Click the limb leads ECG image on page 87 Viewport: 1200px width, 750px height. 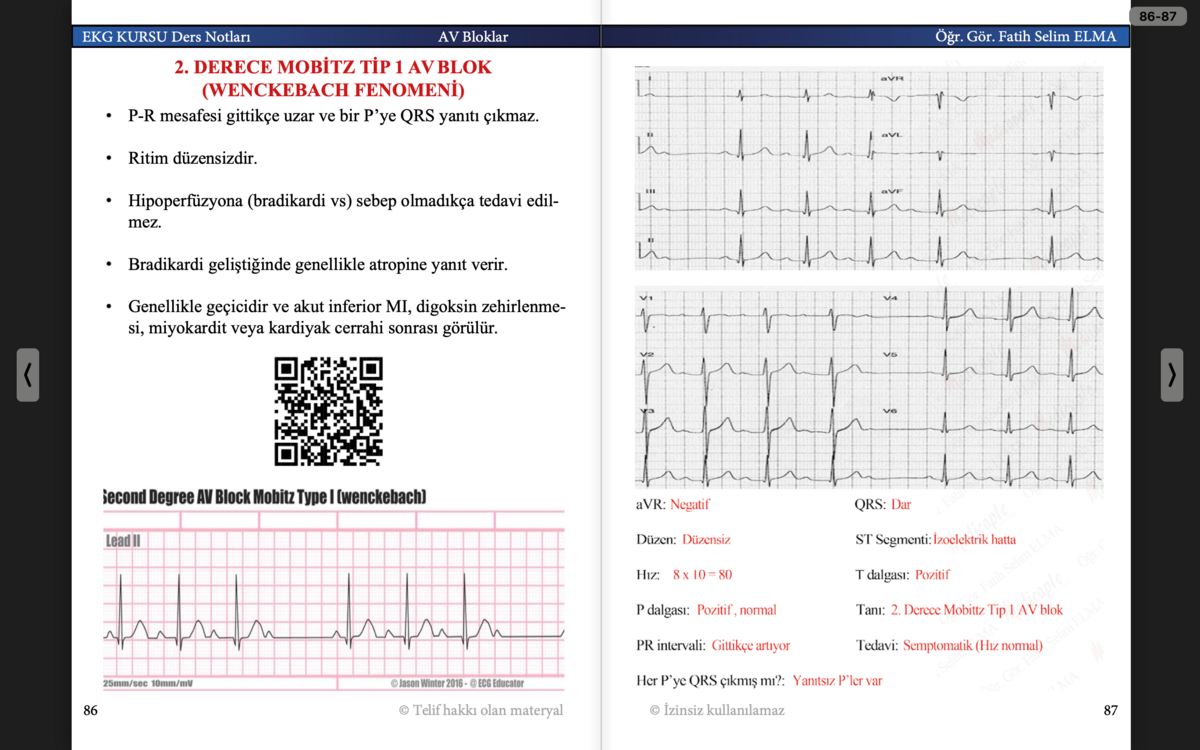(869, 168)
